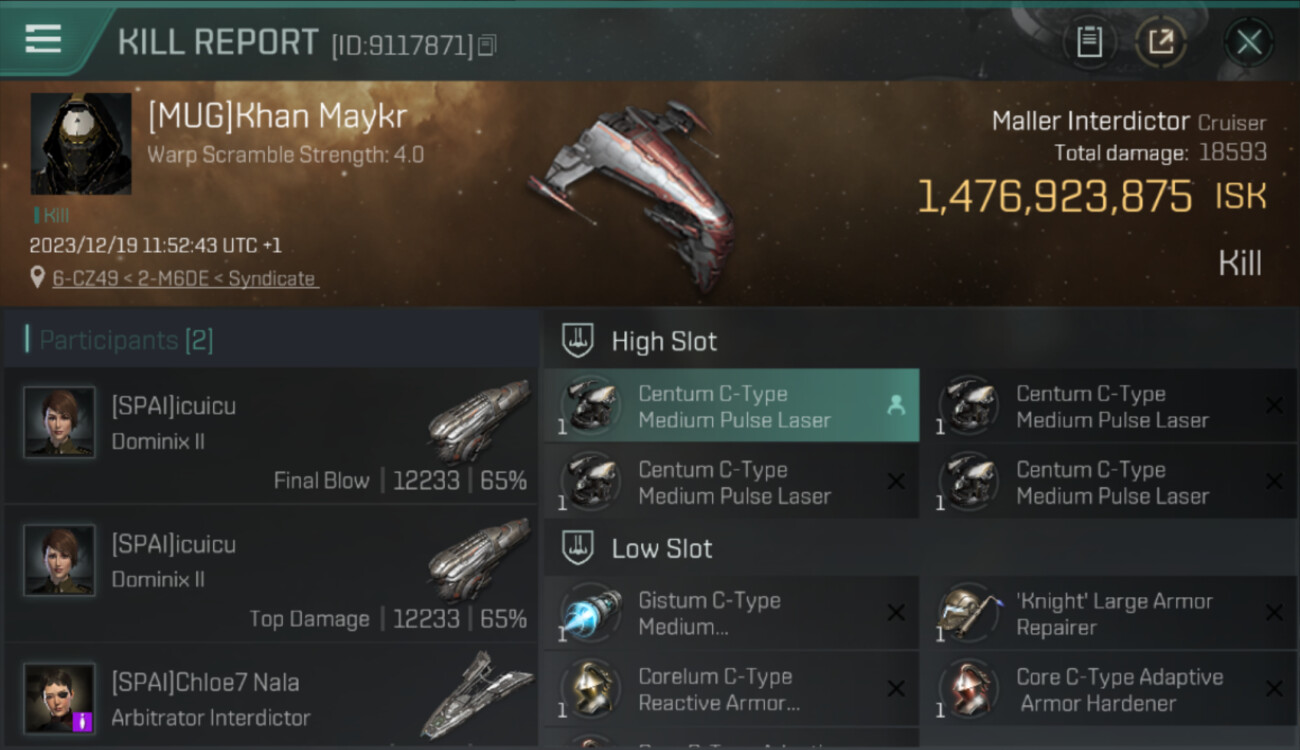Open icuicu's Top Damage participant entry

coord(270,574)
